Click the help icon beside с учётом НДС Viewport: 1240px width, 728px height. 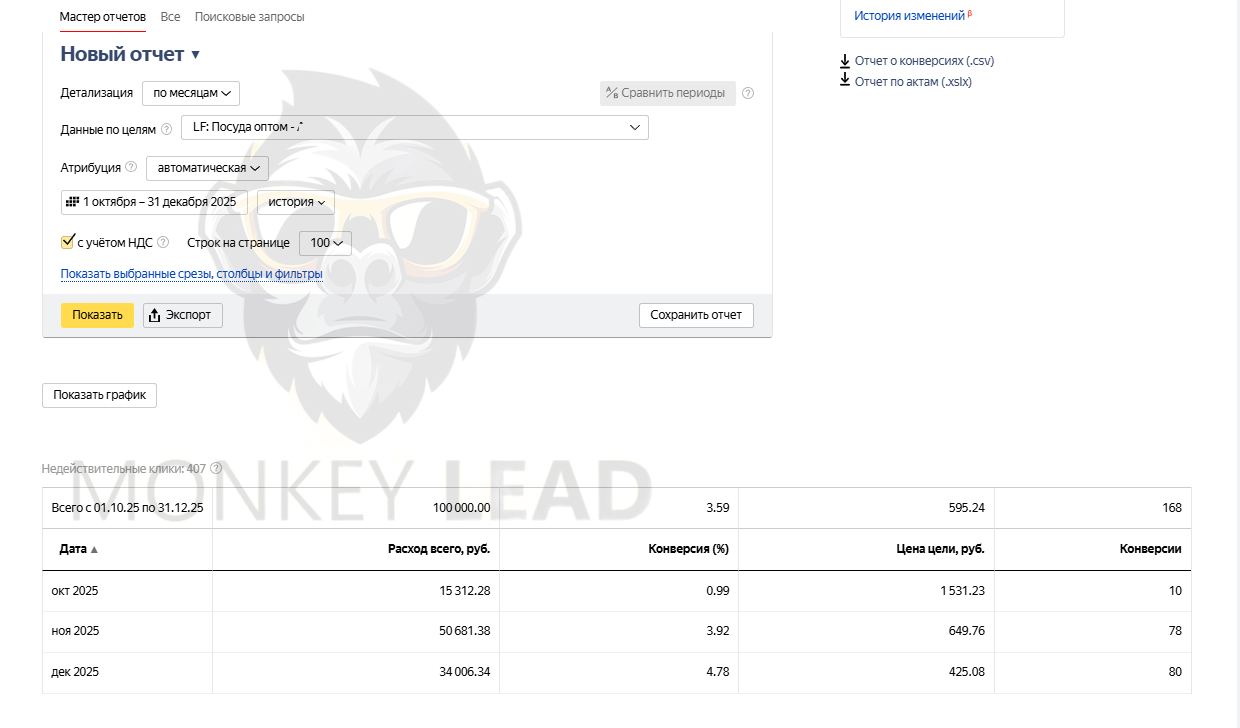point(163,242)
